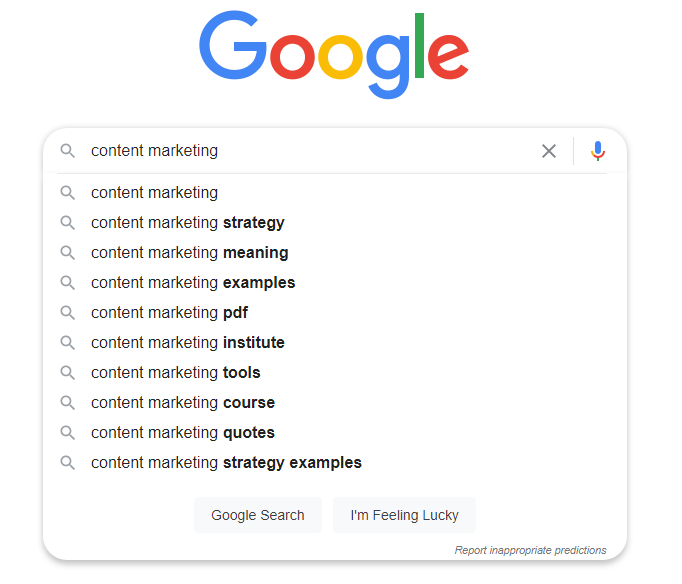The image size is (682, 584).
Task: Select the 'content marketing institute' suggestion
Action: (334, 343)
